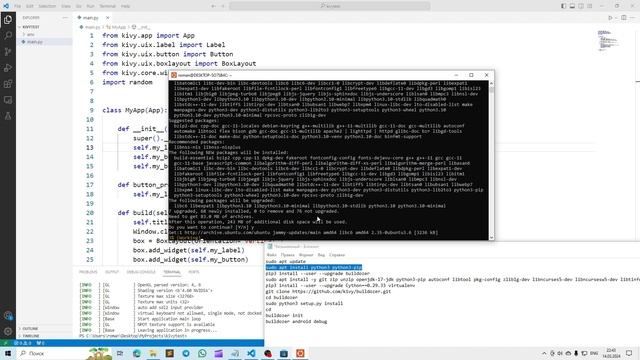The height and width of the screenshot is (360, 640).
Task: Open Windows Start menu
Action: (x=8, y=353)
